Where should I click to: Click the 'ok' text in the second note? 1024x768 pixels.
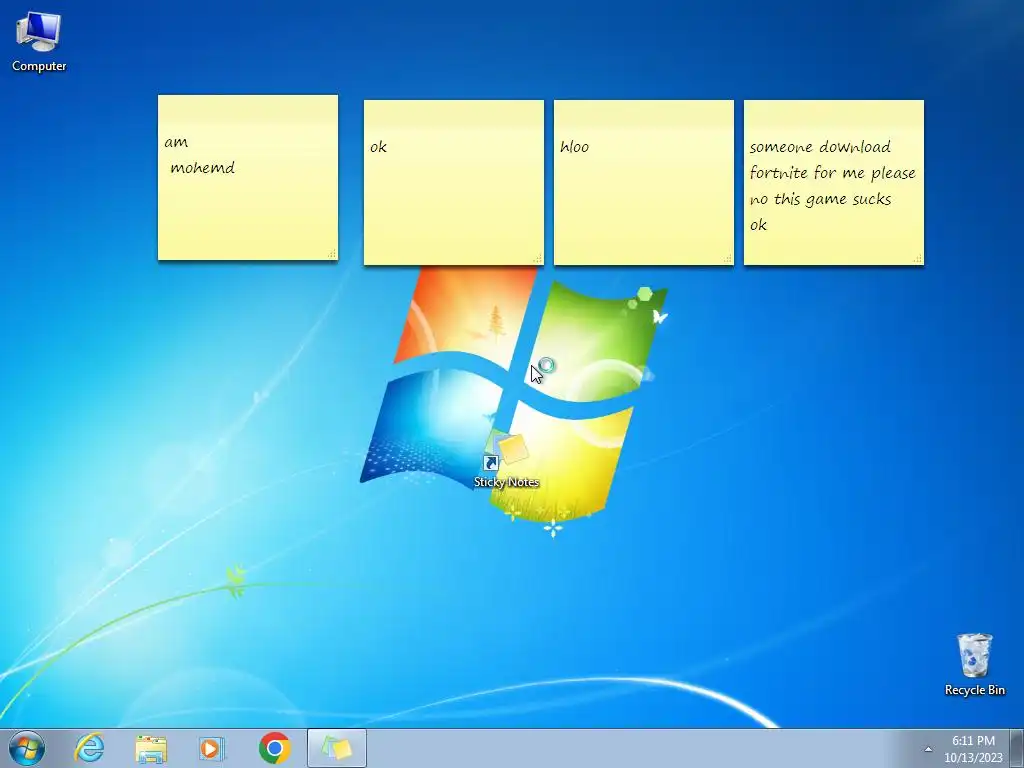pyautogui.click(x=378, y=147)
